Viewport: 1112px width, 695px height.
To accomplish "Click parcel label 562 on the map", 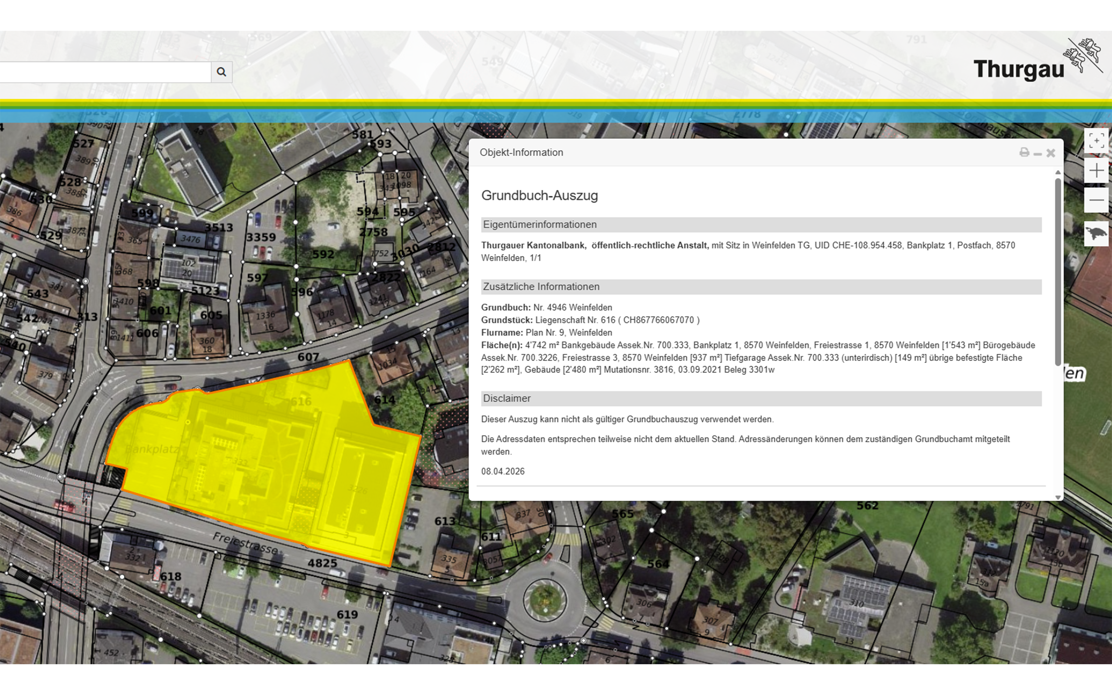I will (867, 506).
